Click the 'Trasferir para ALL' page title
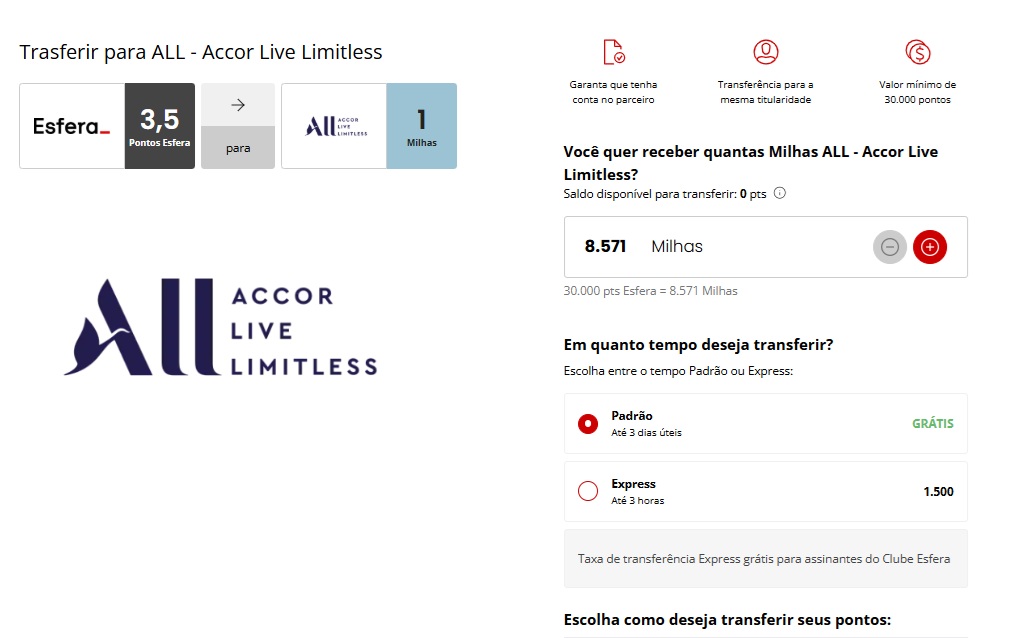1019x638 pixels. pyautogui.click(x=201, y=52)
